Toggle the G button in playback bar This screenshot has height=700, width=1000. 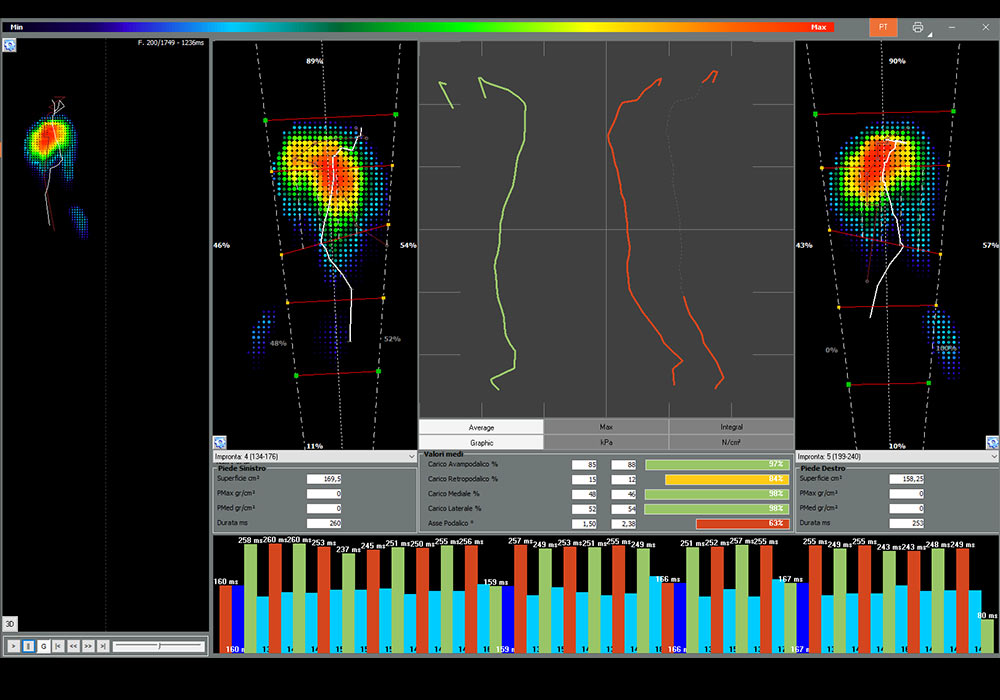tap(43, 646)
